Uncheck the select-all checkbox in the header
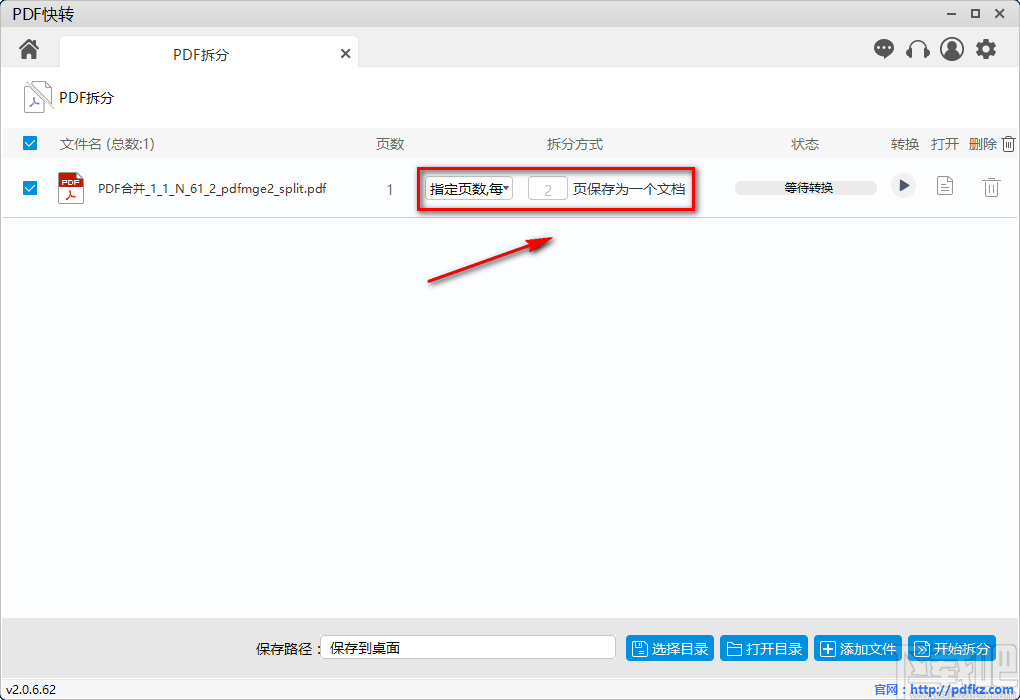1020x700 pixels. [x=29, y=143]
